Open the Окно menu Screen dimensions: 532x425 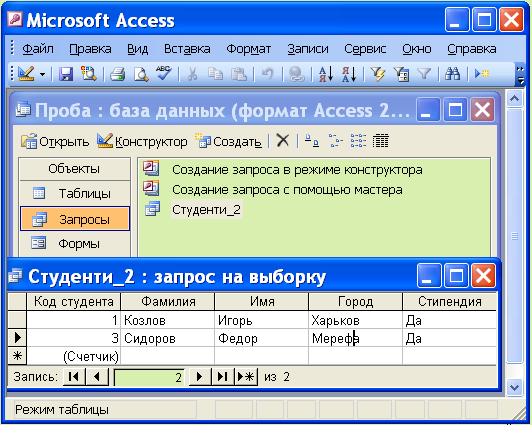417,49
